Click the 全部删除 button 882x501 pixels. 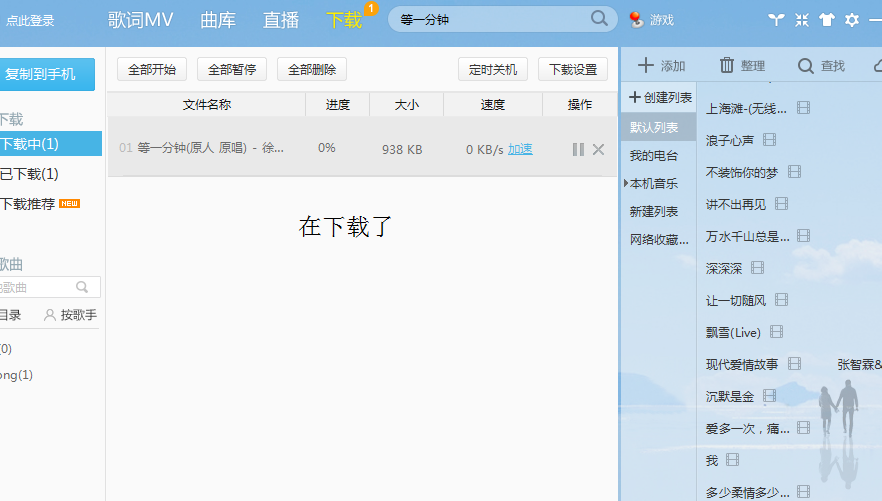click(312, 70)
